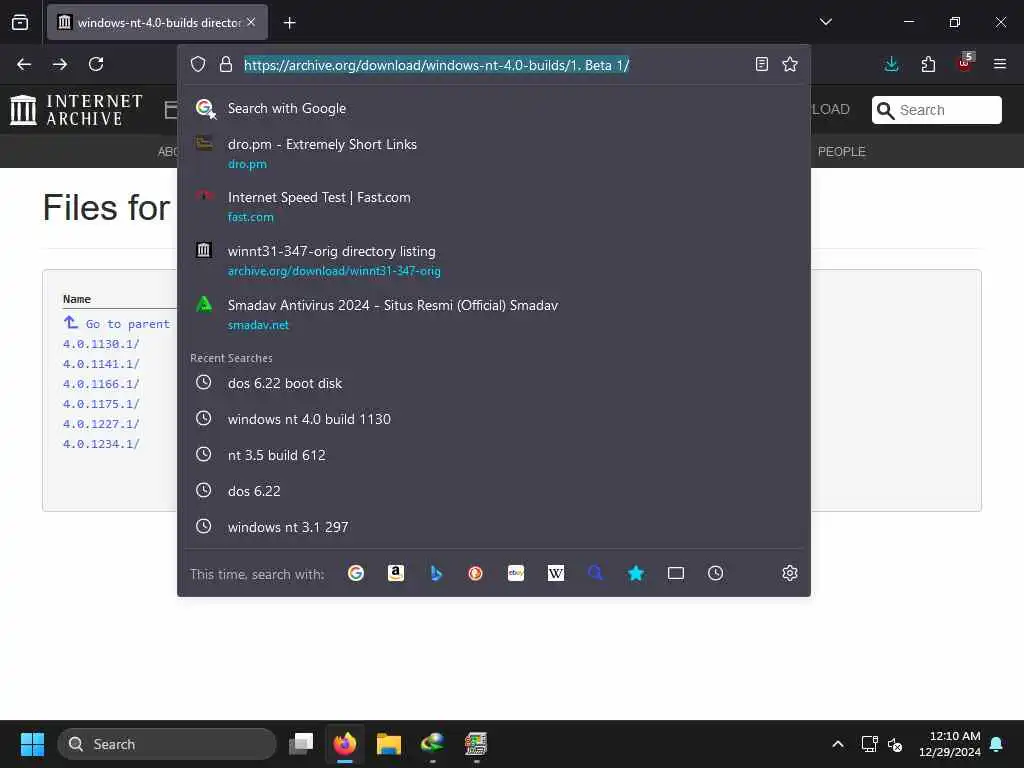1024x768 pixels.
Task: Reload the current page
Action: pos(96,64)
